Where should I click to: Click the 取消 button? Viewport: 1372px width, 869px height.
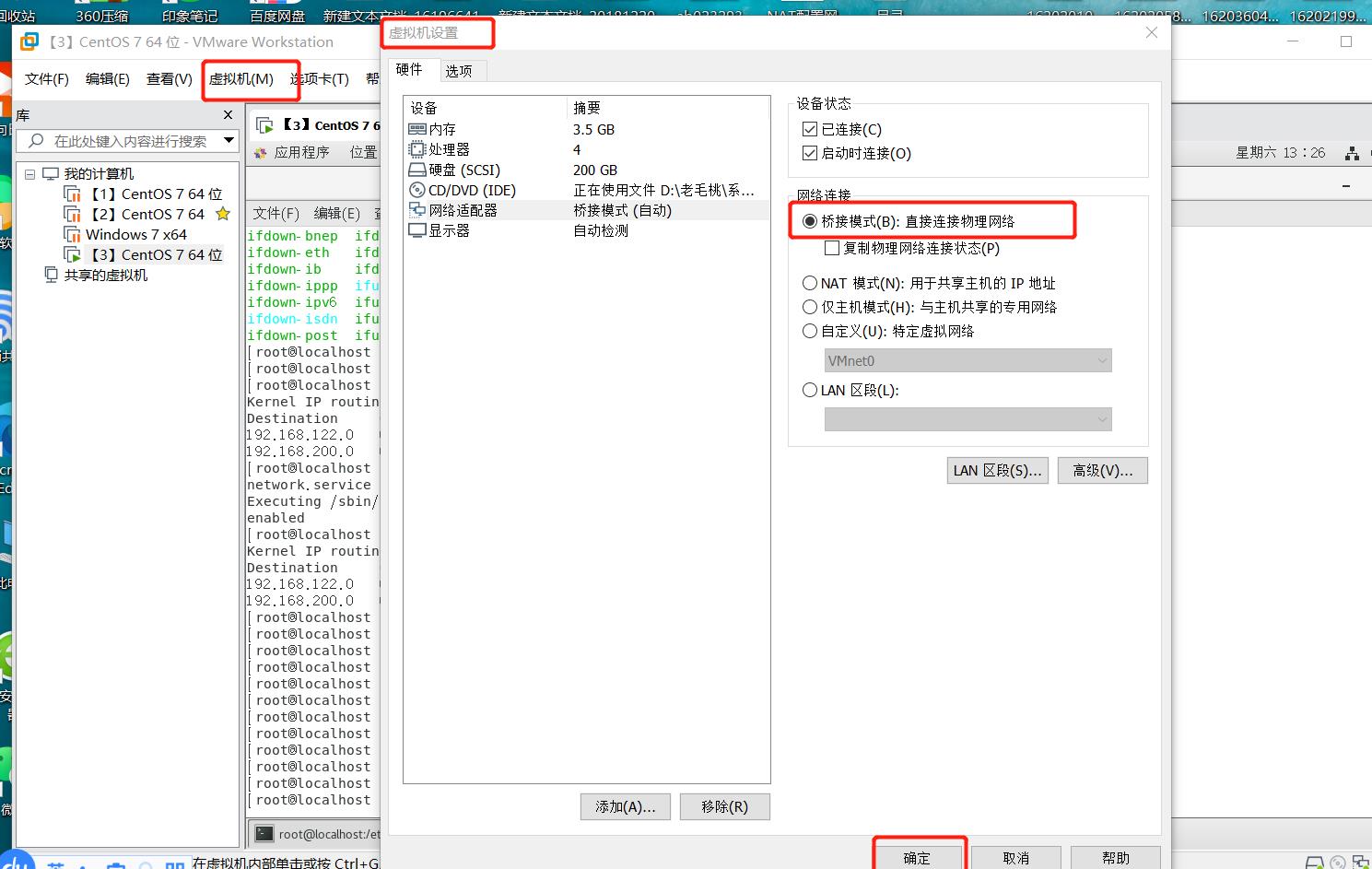1016,857
